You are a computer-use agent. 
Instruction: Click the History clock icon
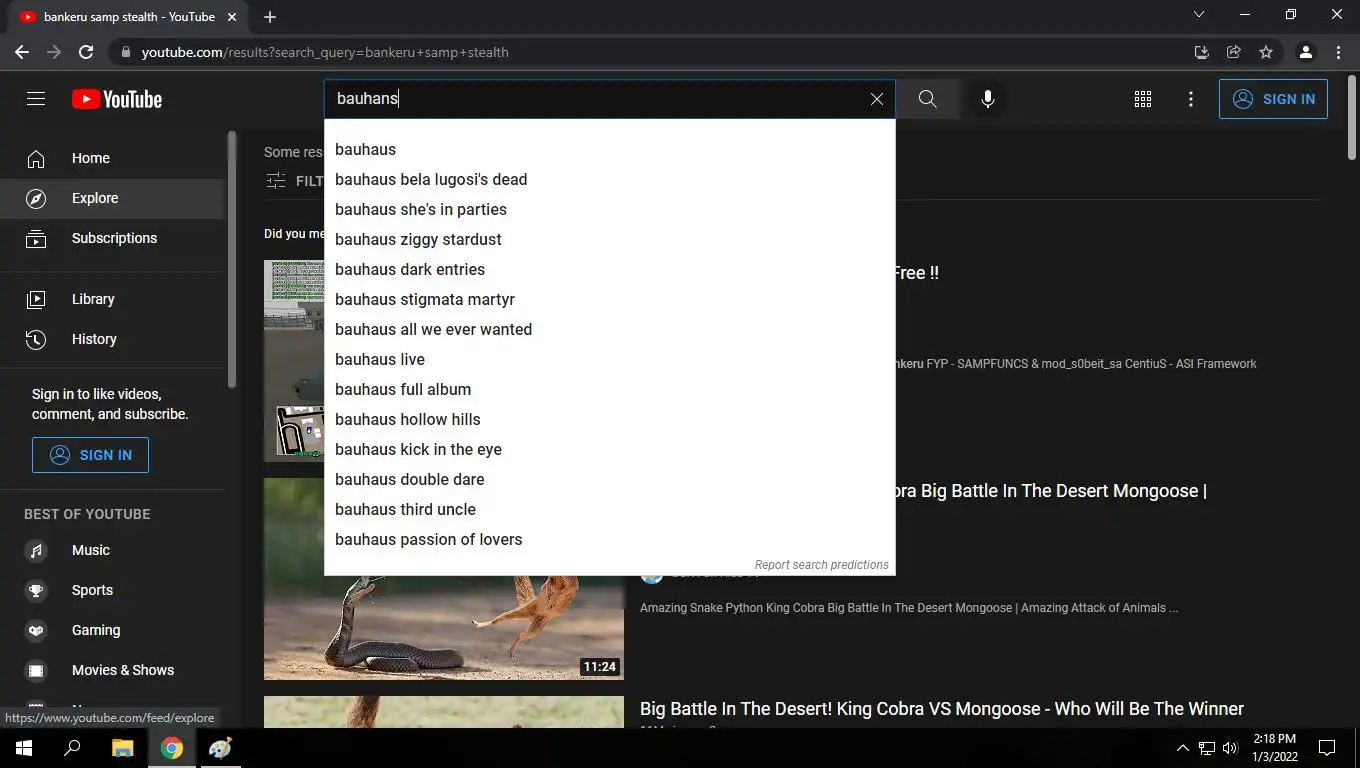(x=36, y=339)
